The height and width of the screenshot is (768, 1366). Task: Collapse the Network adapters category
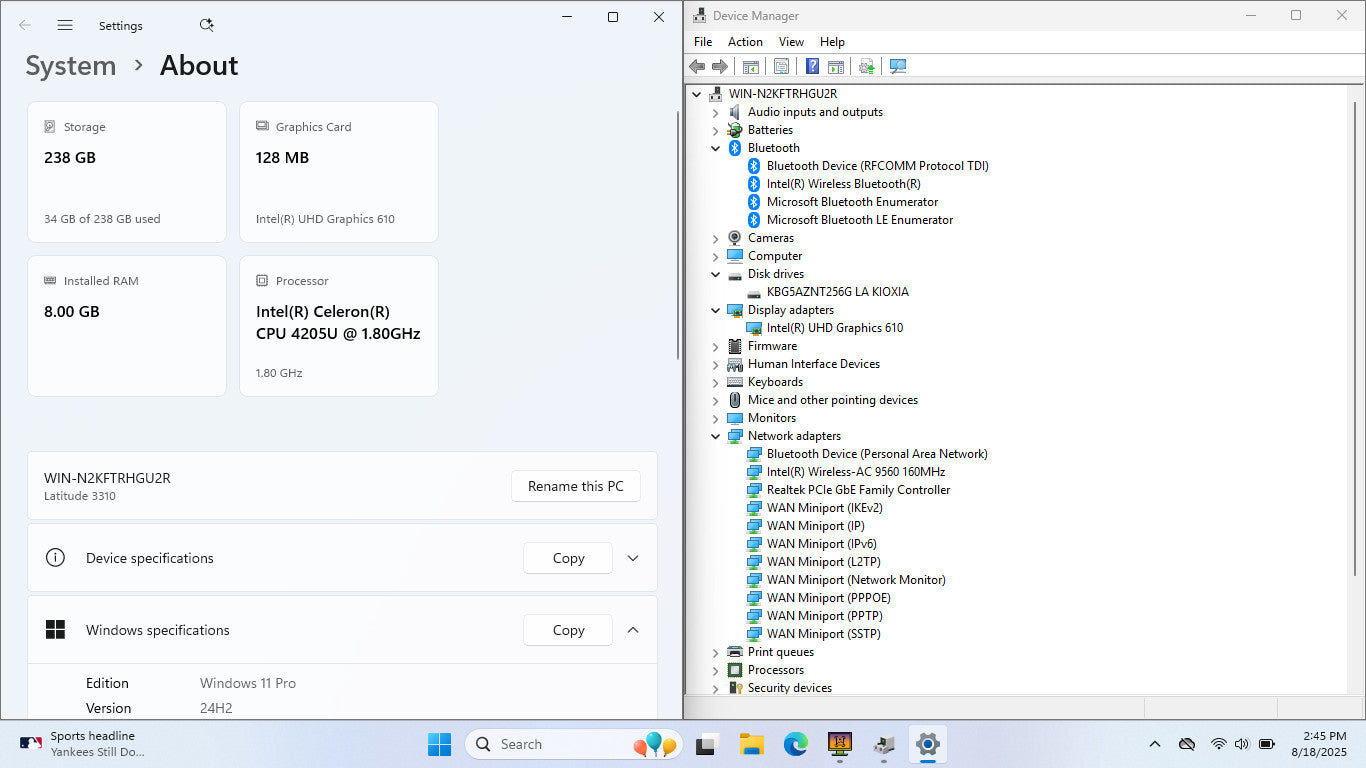tap(716, 436)
